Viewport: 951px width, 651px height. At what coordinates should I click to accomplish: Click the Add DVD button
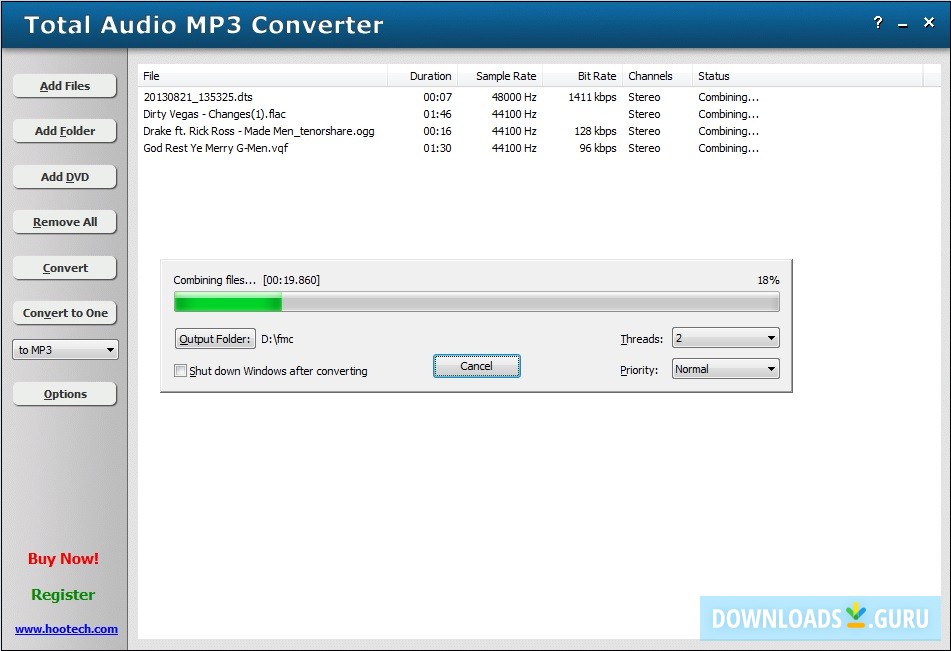65,177
